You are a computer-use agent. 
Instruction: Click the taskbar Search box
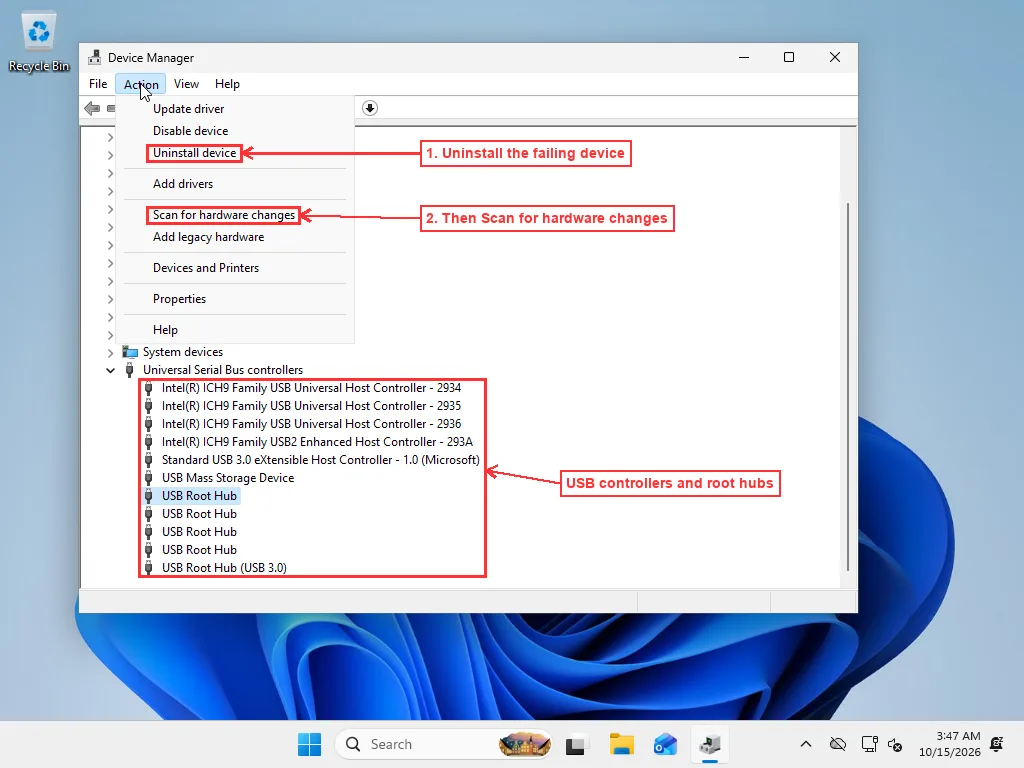click(x=444, y=744)
